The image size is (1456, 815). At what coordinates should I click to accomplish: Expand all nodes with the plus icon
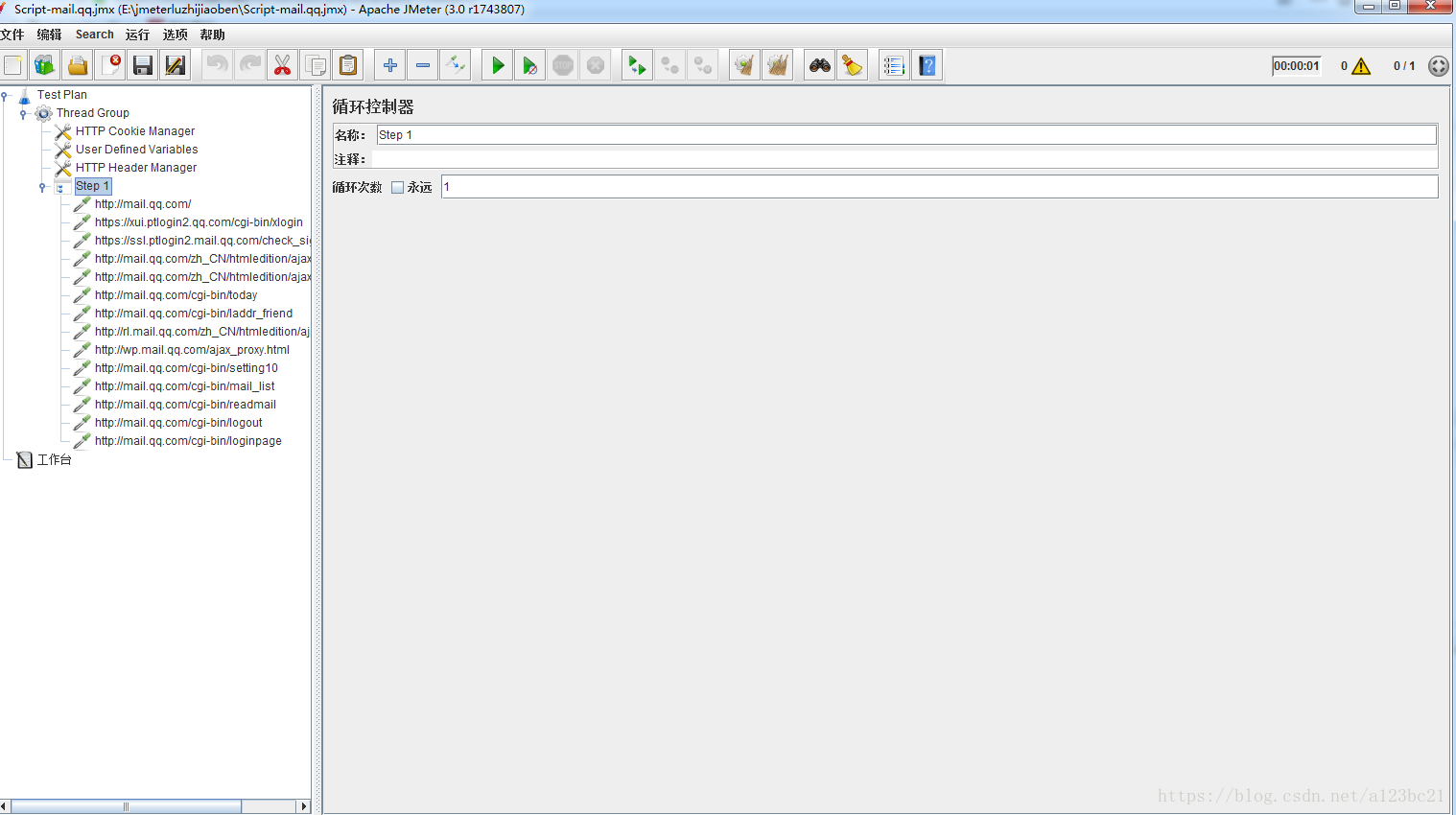pyautogui.click(x=390, y=65)
